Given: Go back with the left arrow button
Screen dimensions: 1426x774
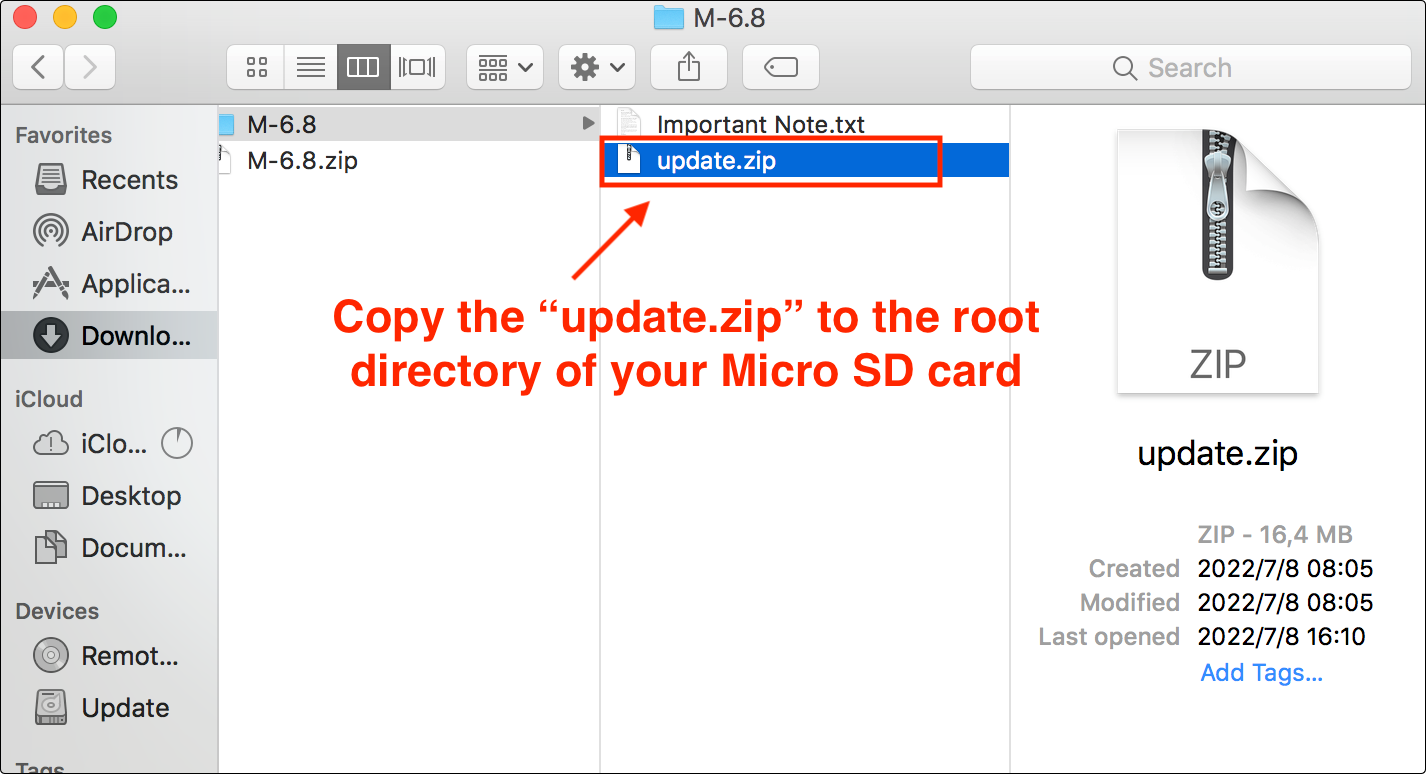Looking at the screenshot, I should (39, 68).
